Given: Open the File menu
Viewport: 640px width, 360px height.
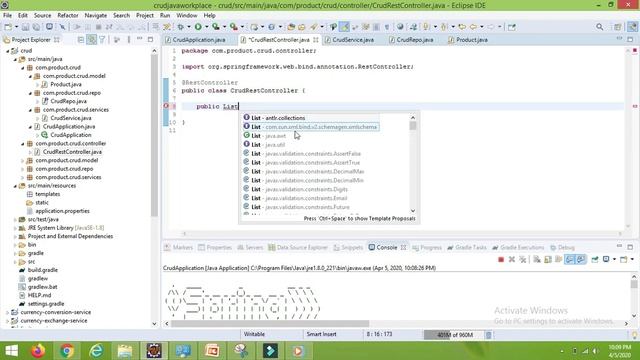Looking at the screenshot, I should [7, 15].
